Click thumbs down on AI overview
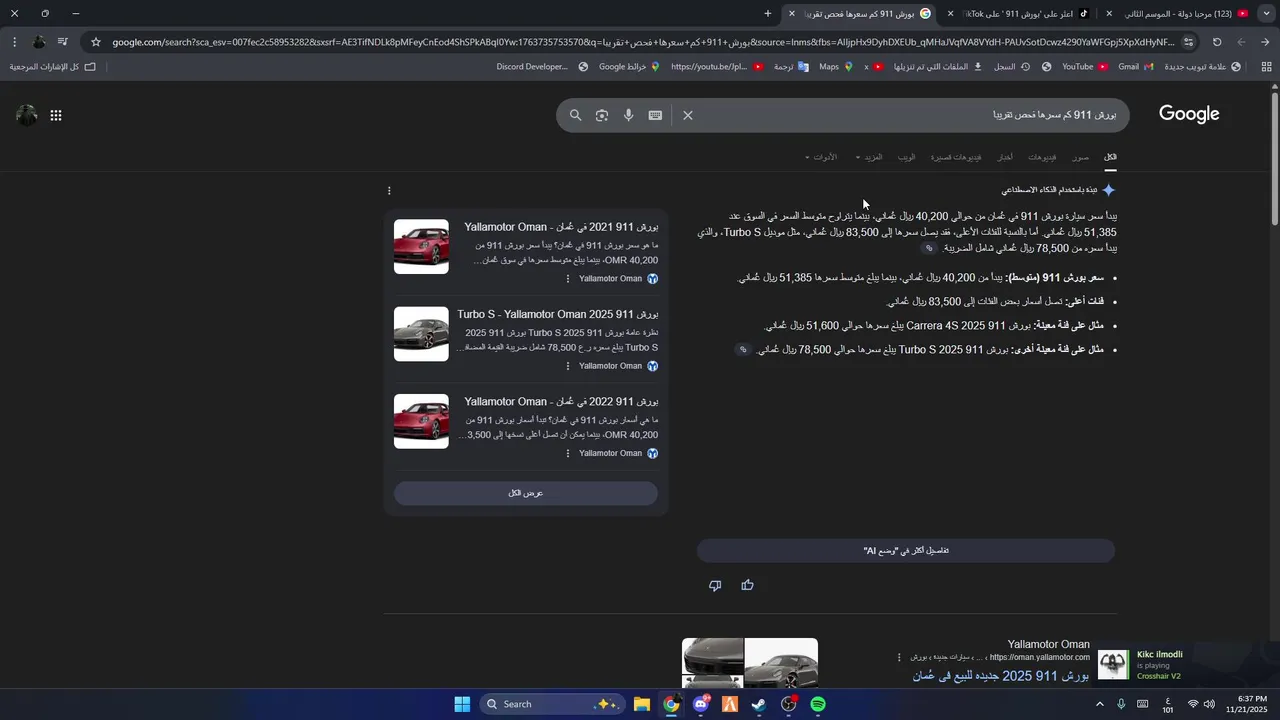The width and height of the screenshot is (1280, 720). pyautogui.click(x=715, y=585)
